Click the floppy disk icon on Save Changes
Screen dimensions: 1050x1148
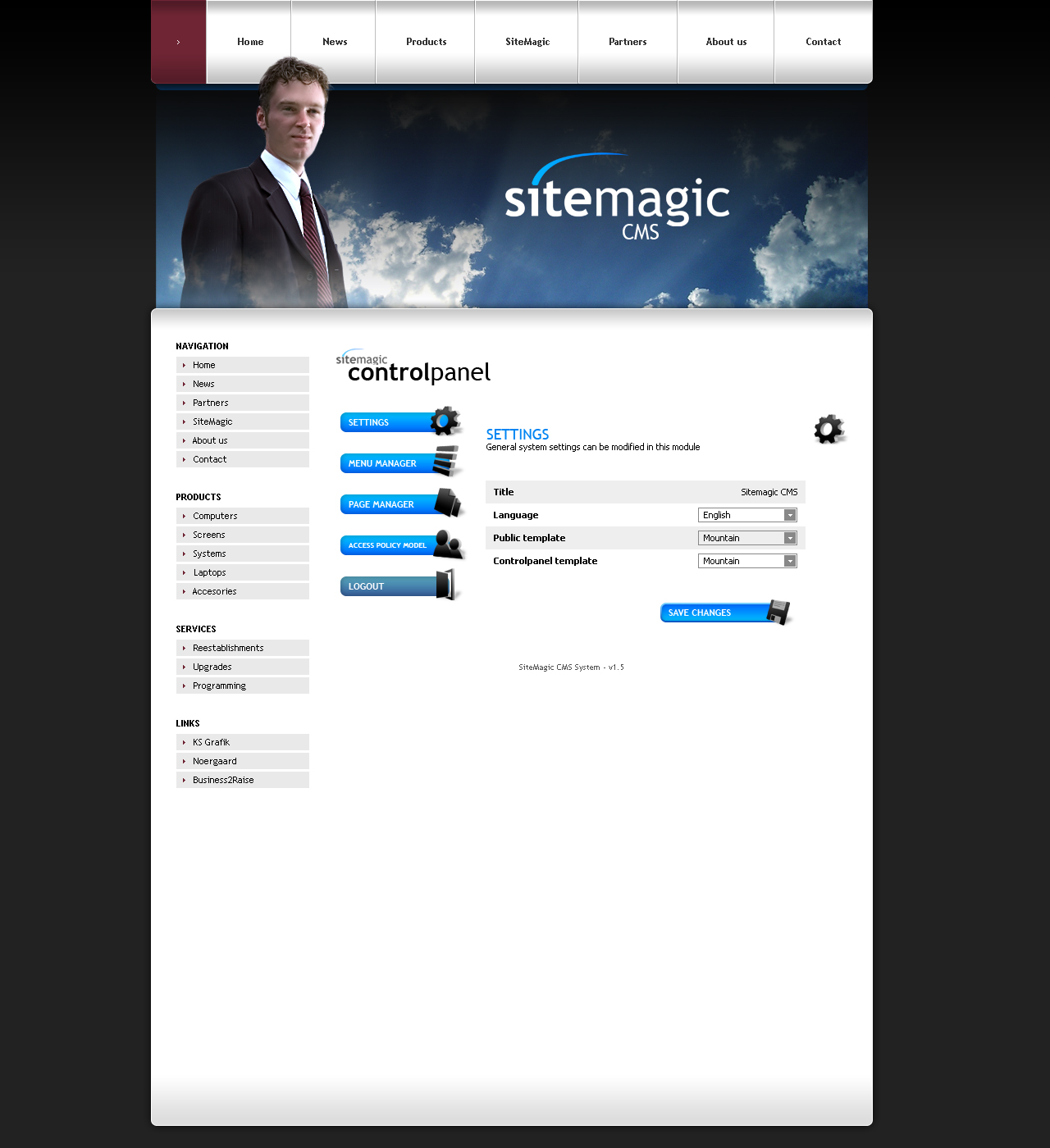point(779,613)
